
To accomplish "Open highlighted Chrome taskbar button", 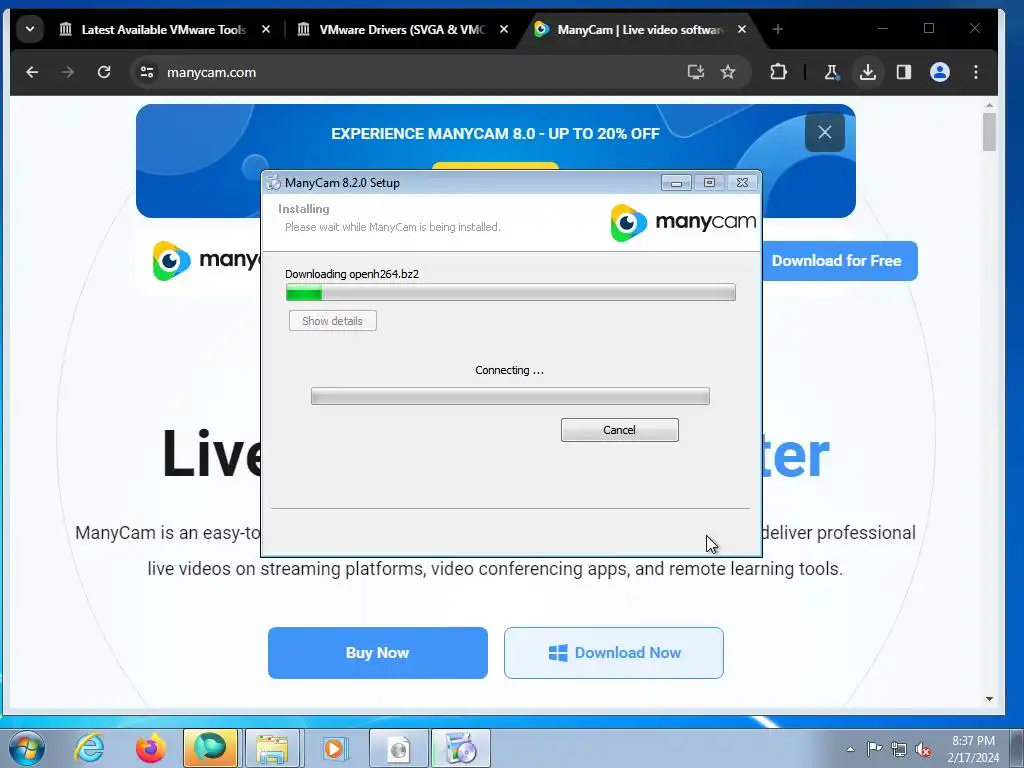I will tap(210, 748).
